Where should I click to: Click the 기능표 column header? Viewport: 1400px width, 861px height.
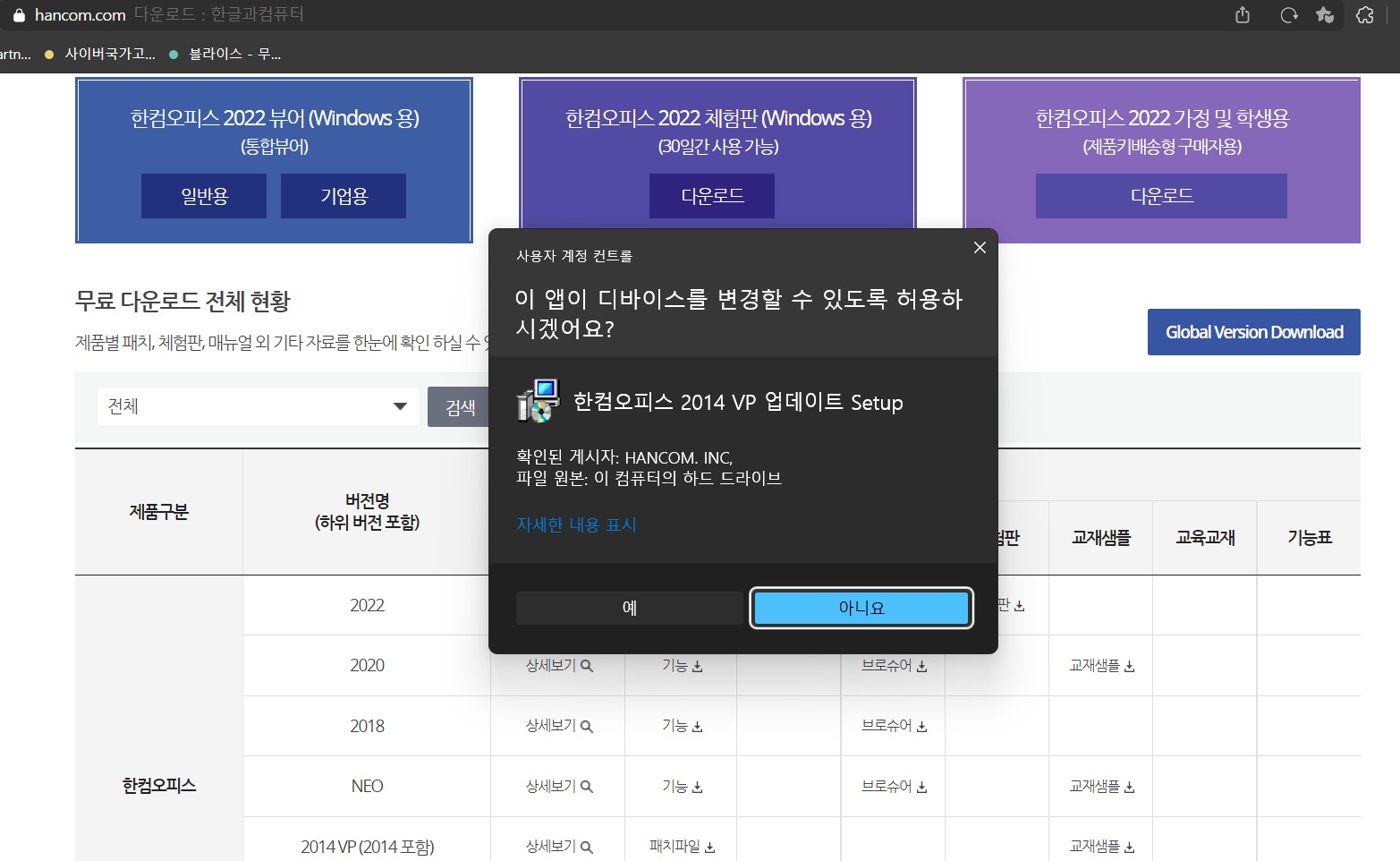pos(1310,538)
